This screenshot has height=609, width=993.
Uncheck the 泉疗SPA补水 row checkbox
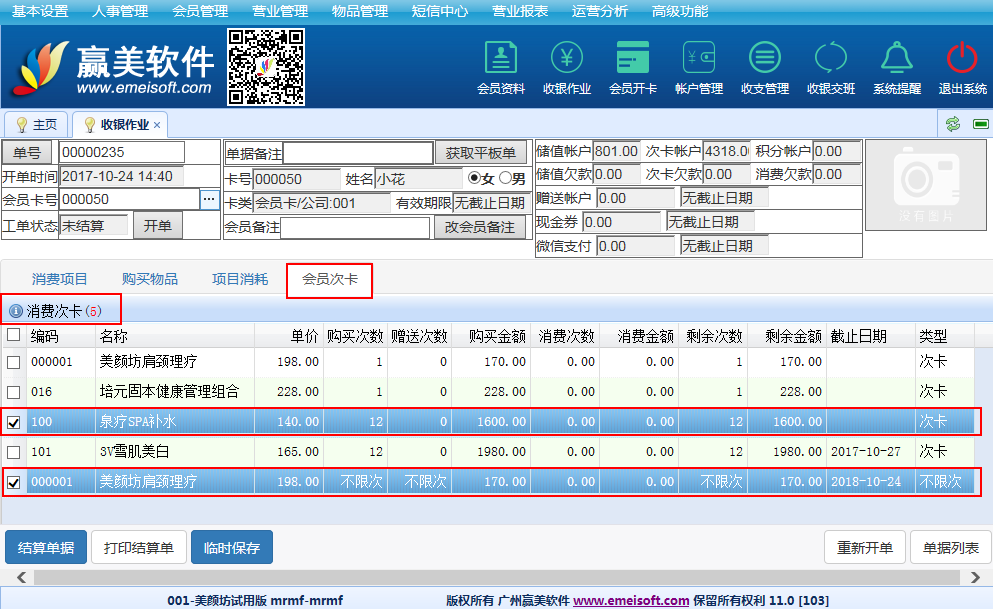point(13,422)
